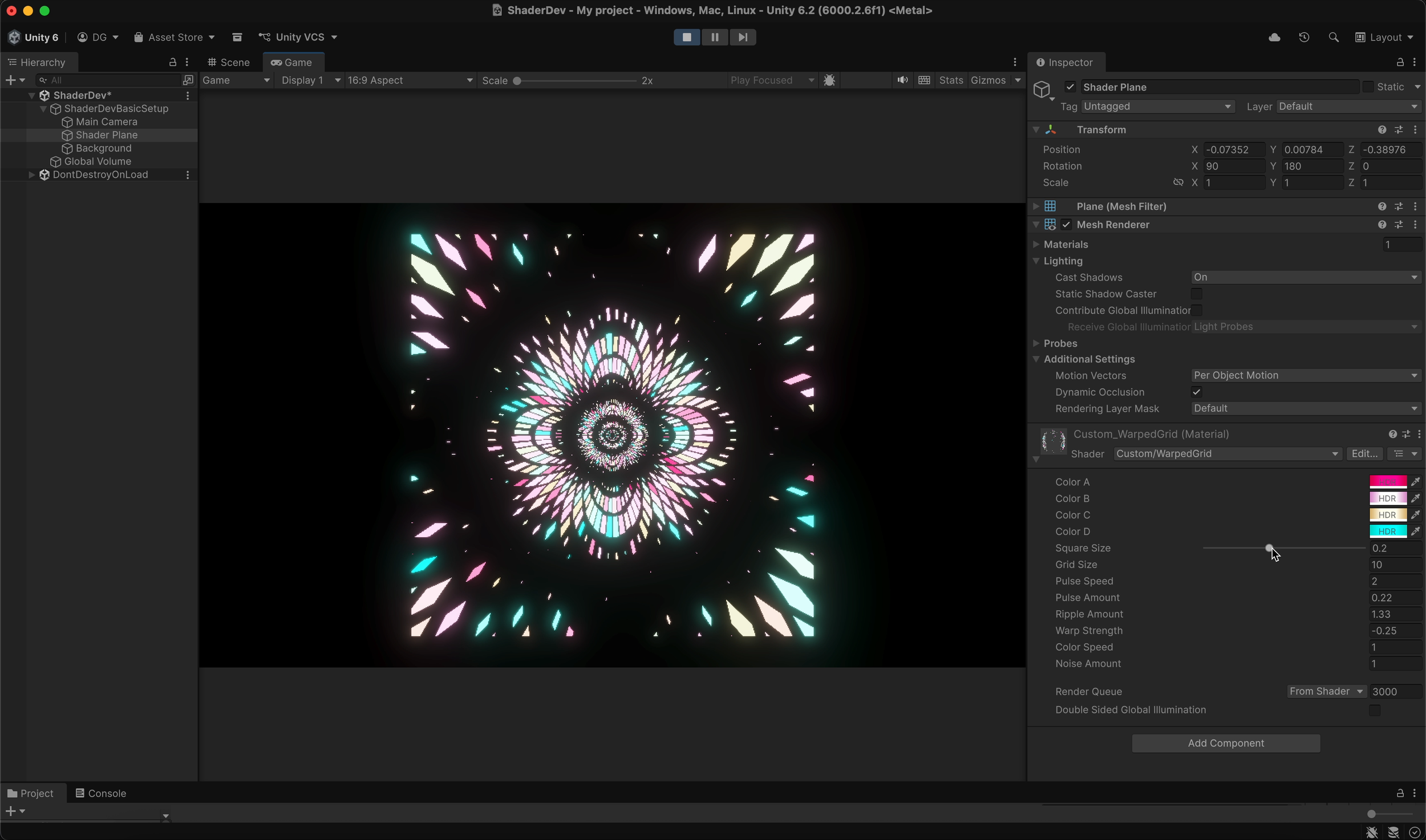
Task: Click the Color A eyedropper icon
Action: click(1416, 482)
